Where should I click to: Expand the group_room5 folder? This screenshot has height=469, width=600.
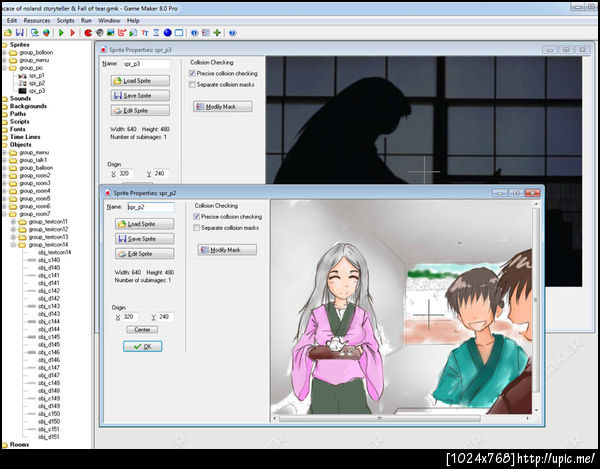(4, 199)
